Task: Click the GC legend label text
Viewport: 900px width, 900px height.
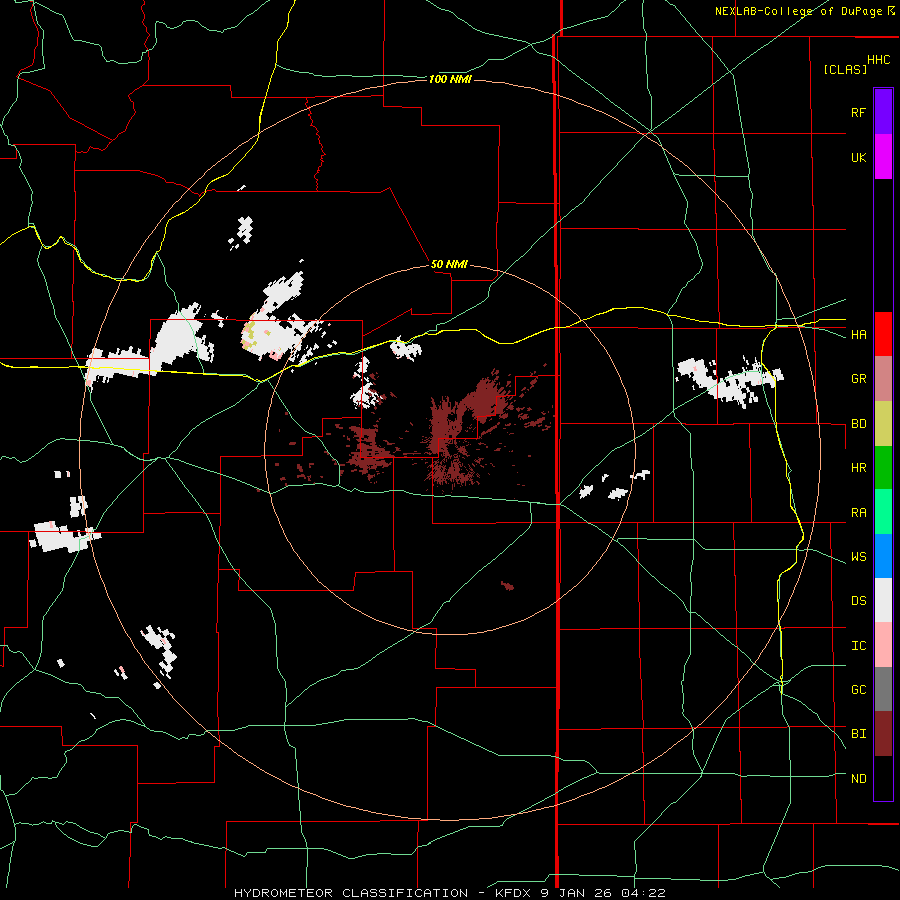Action: tap(859, 690)
